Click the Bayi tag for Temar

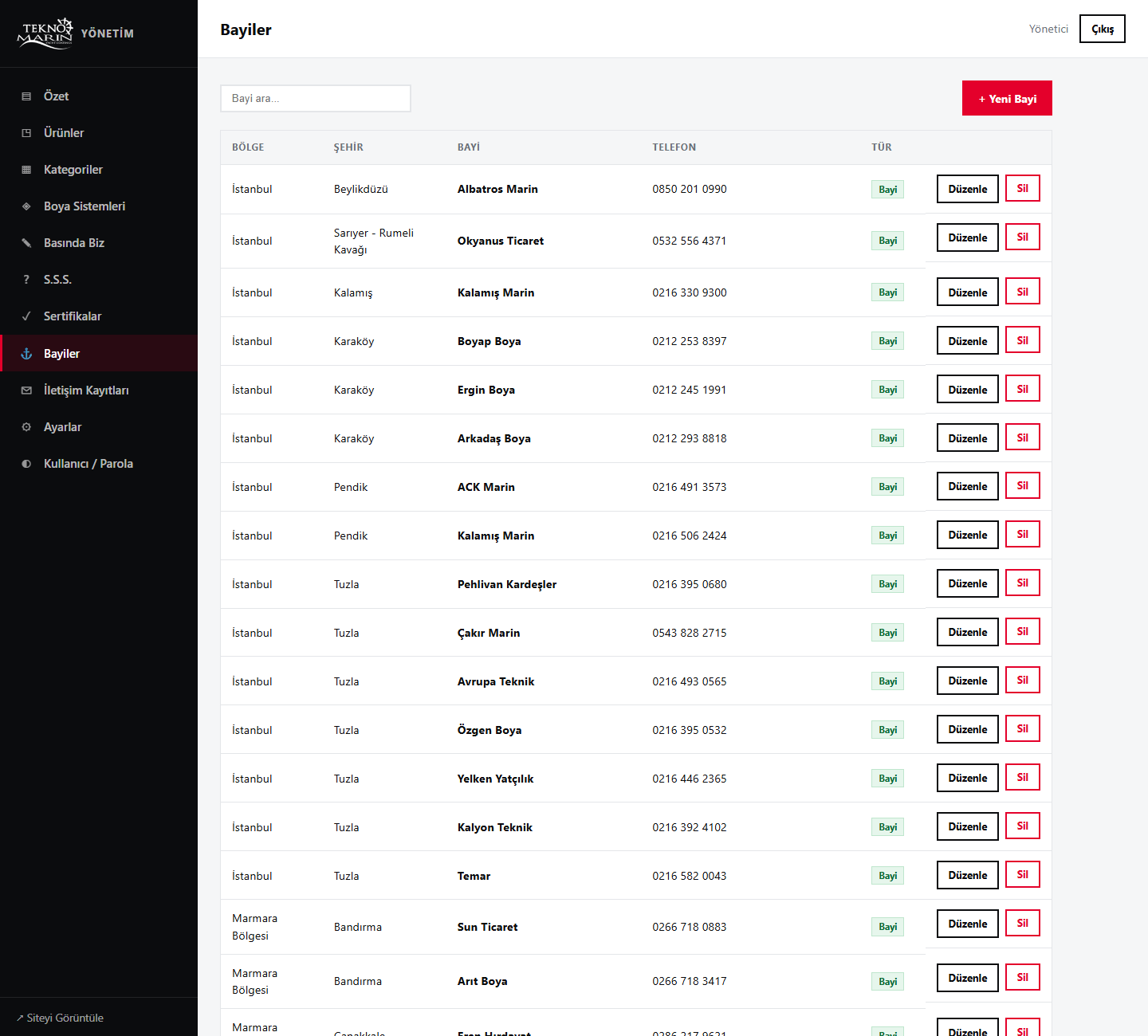point(887,875)
